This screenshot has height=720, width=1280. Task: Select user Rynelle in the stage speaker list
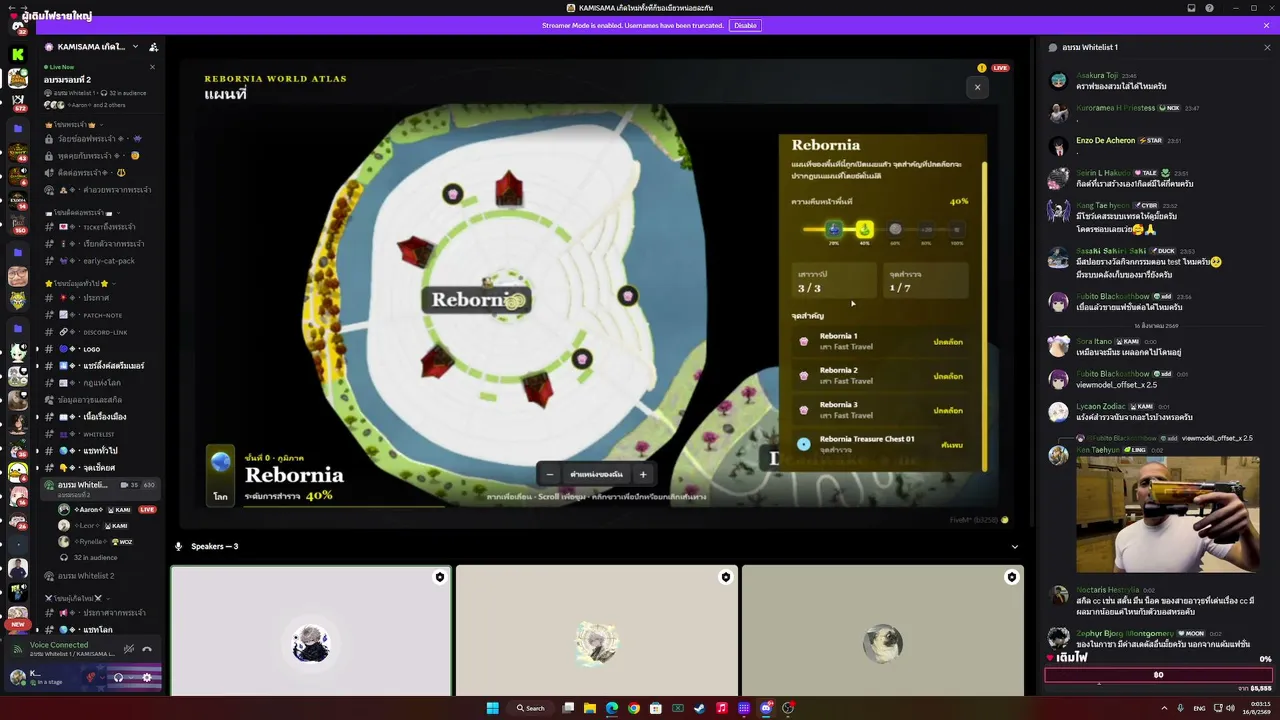108,541
